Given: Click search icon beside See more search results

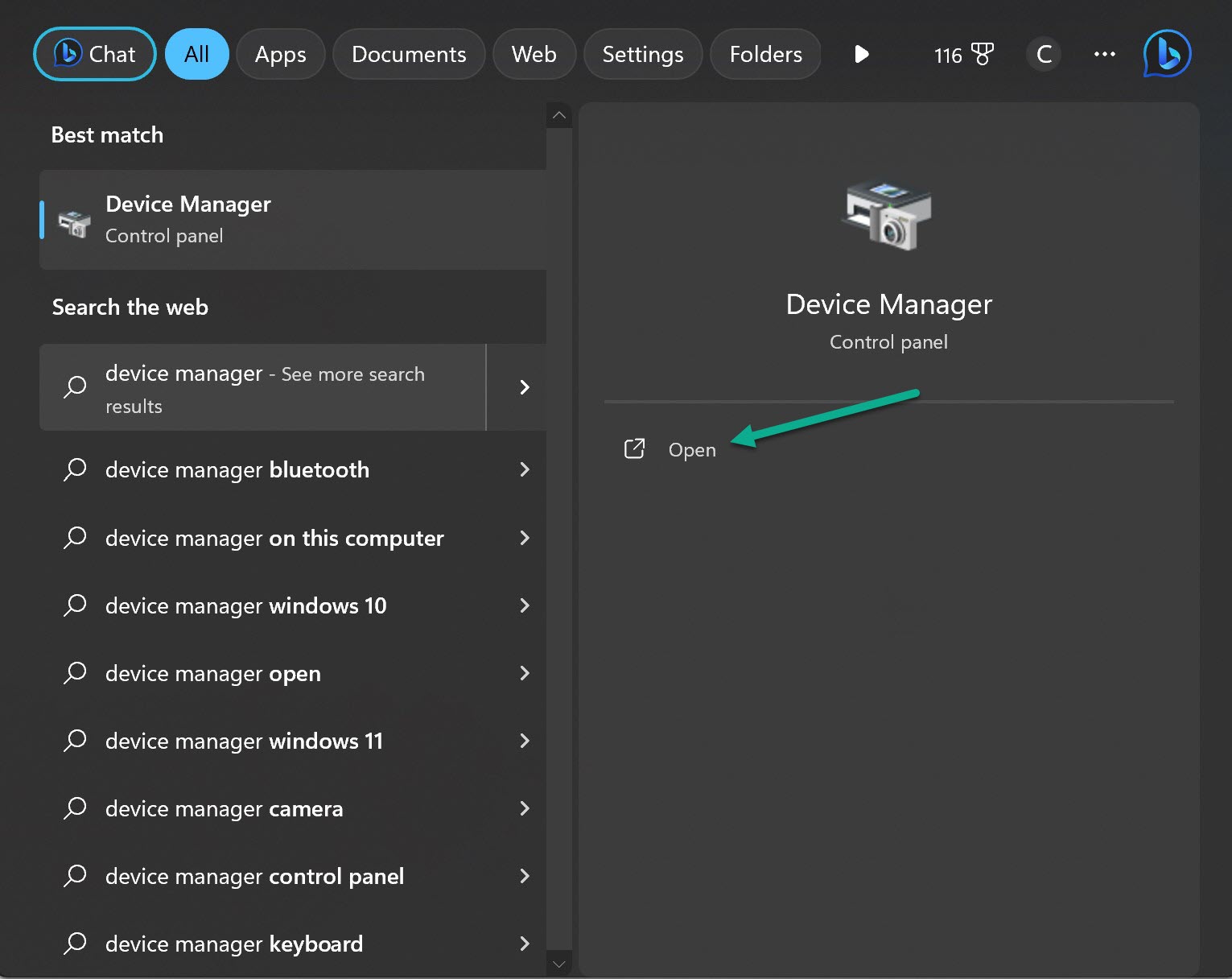Looking at the screenshot, I should [75, 387].
